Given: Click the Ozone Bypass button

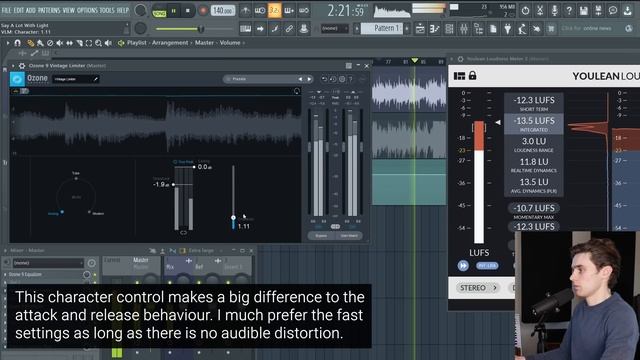Looking at the screenshot, I should [x=321, y=236].
